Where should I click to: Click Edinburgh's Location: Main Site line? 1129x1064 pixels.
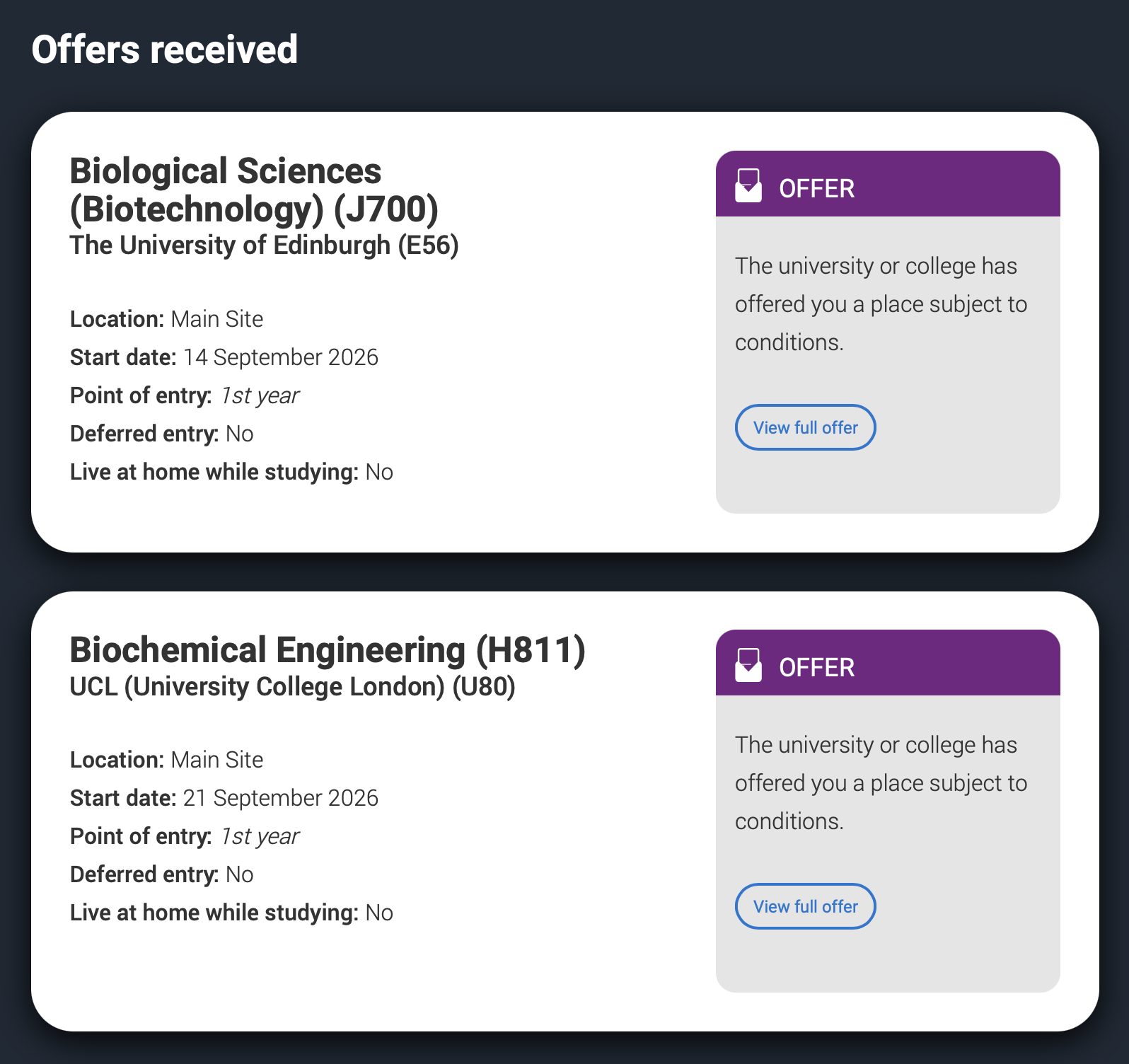click(x=166, y=319)
